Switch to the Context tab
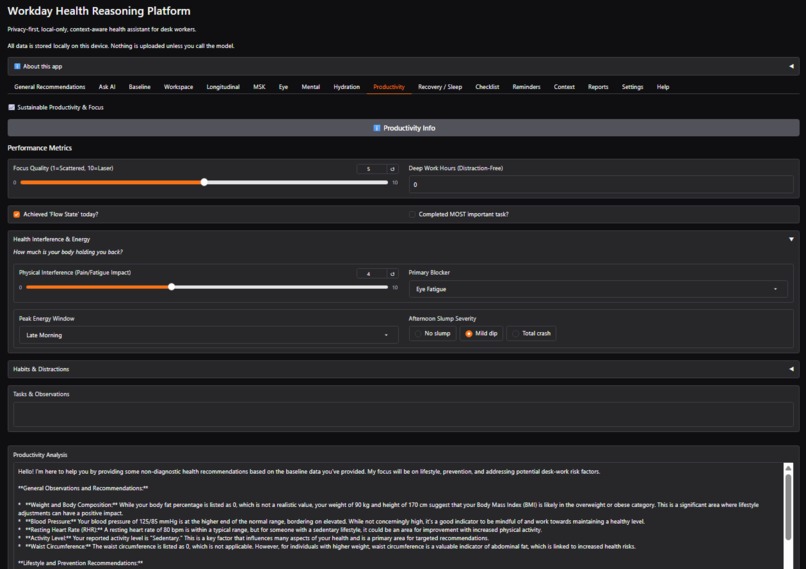The width and height of the screenshot is (806, 569). (564, 87)
